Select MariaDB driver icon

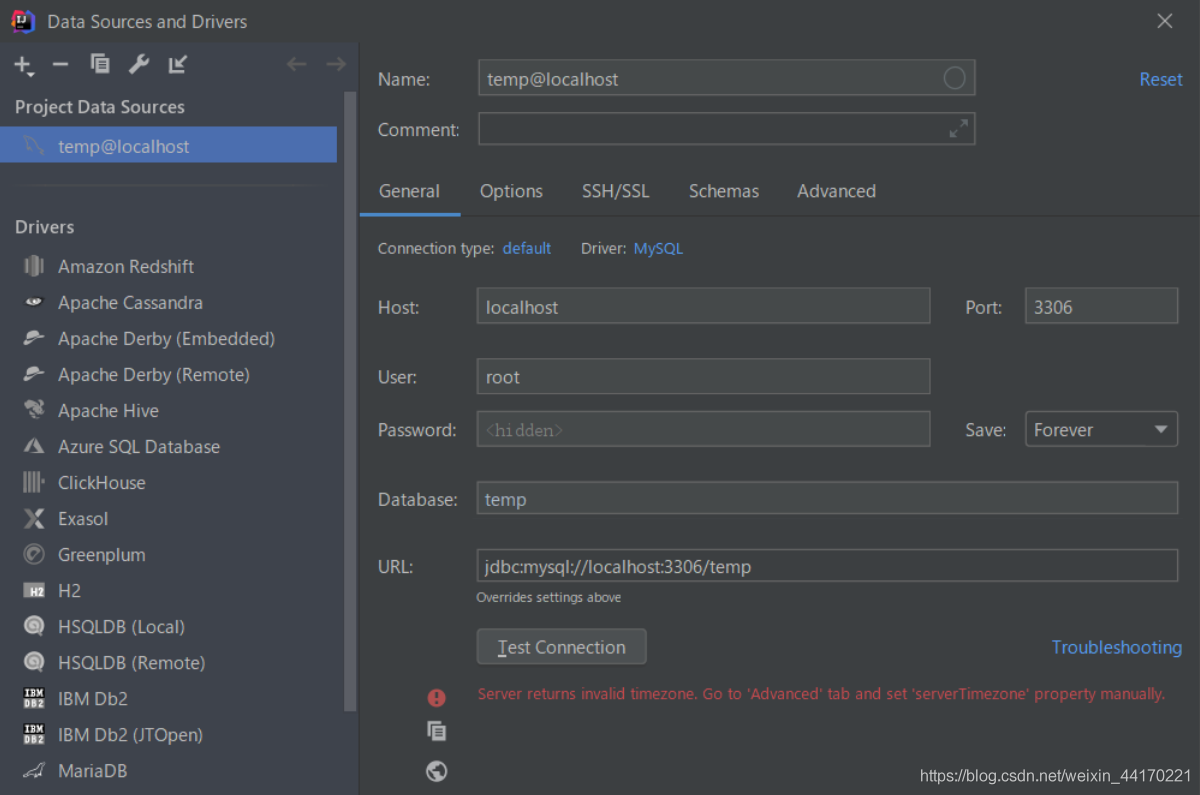[34, 770]
